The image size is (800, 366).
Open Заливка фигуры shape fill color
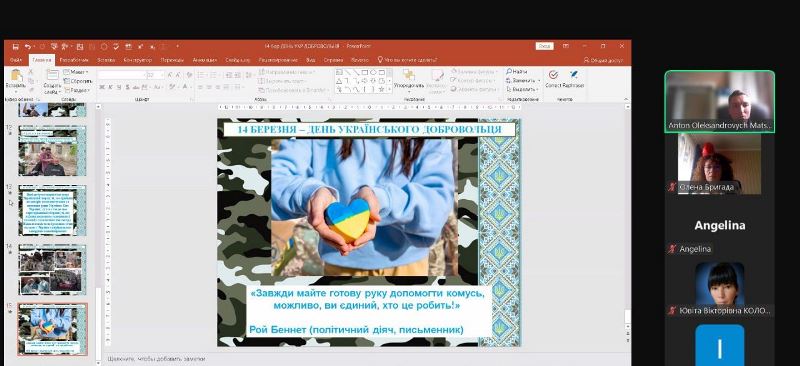tap(474, 72)
